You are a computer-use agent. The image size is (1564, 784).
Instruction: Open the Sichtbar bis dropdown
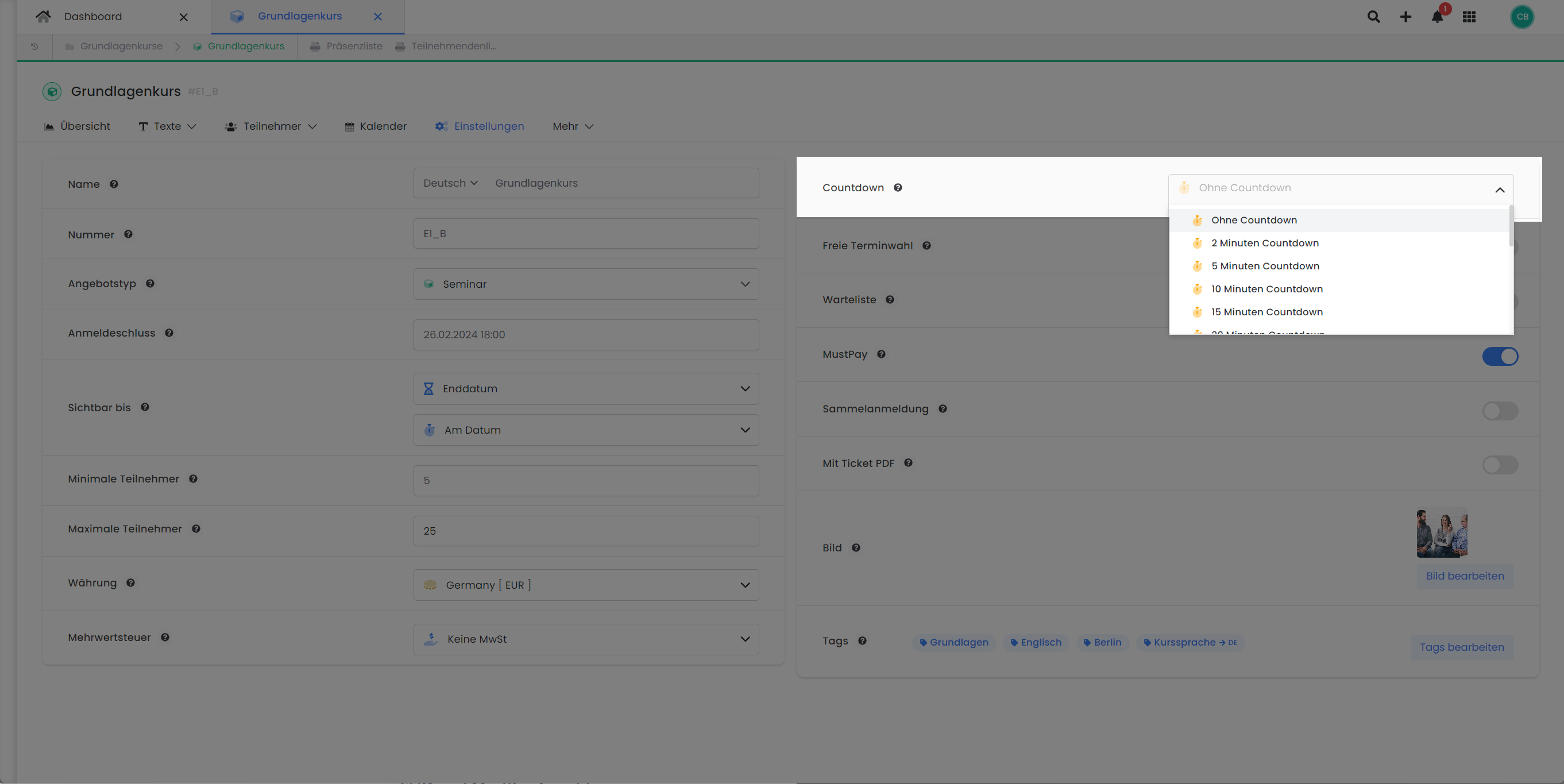(585, 388)
